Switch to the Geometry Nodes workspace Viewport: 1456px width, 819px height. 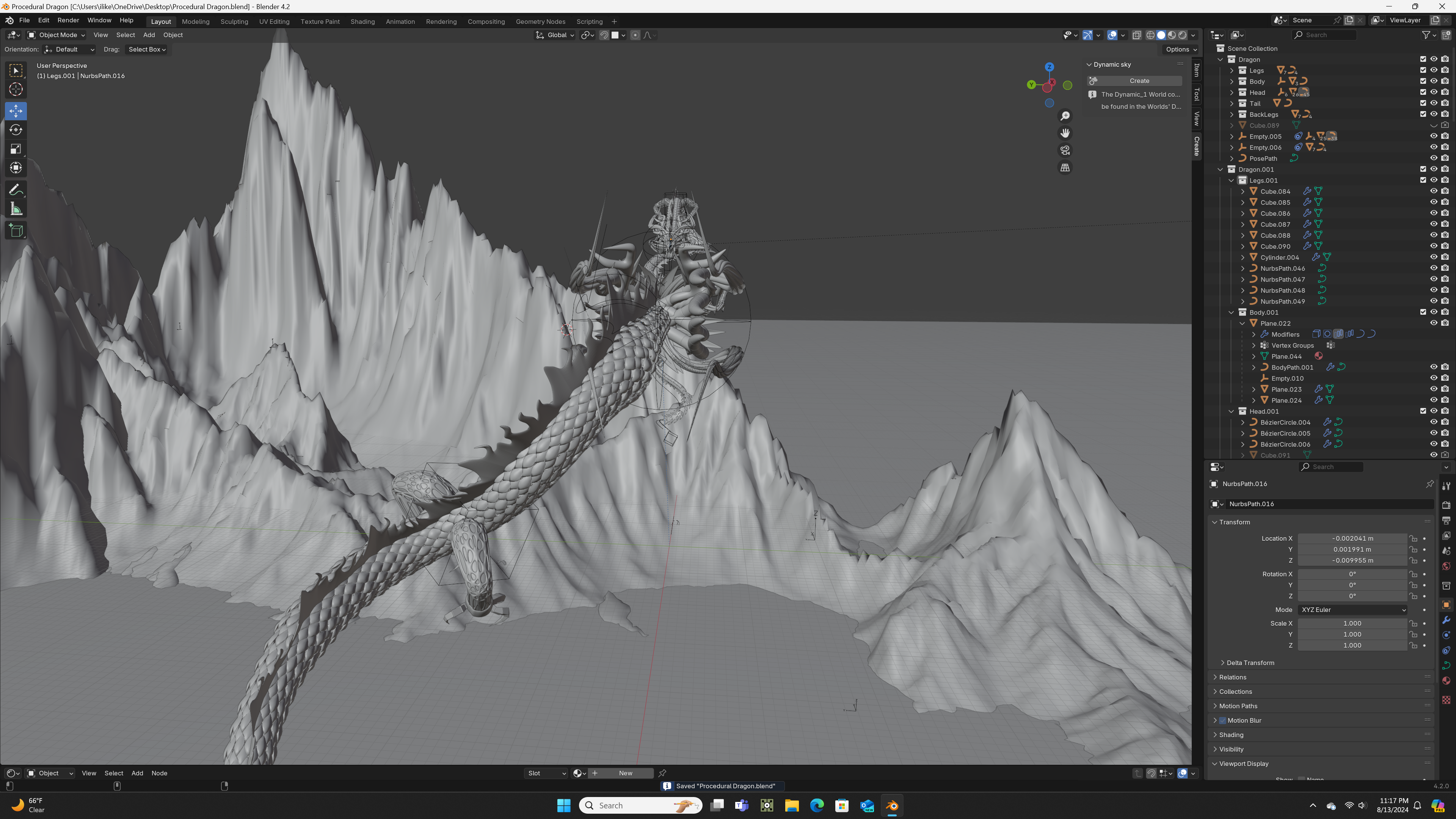click(540, 22)
